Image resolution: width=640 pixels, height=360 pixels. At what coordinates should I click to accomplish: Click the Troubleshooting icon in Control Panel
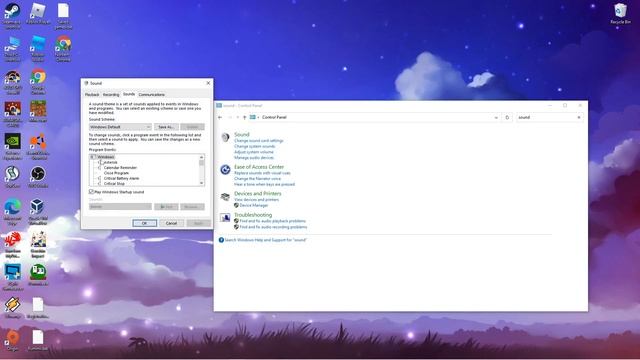225,218
